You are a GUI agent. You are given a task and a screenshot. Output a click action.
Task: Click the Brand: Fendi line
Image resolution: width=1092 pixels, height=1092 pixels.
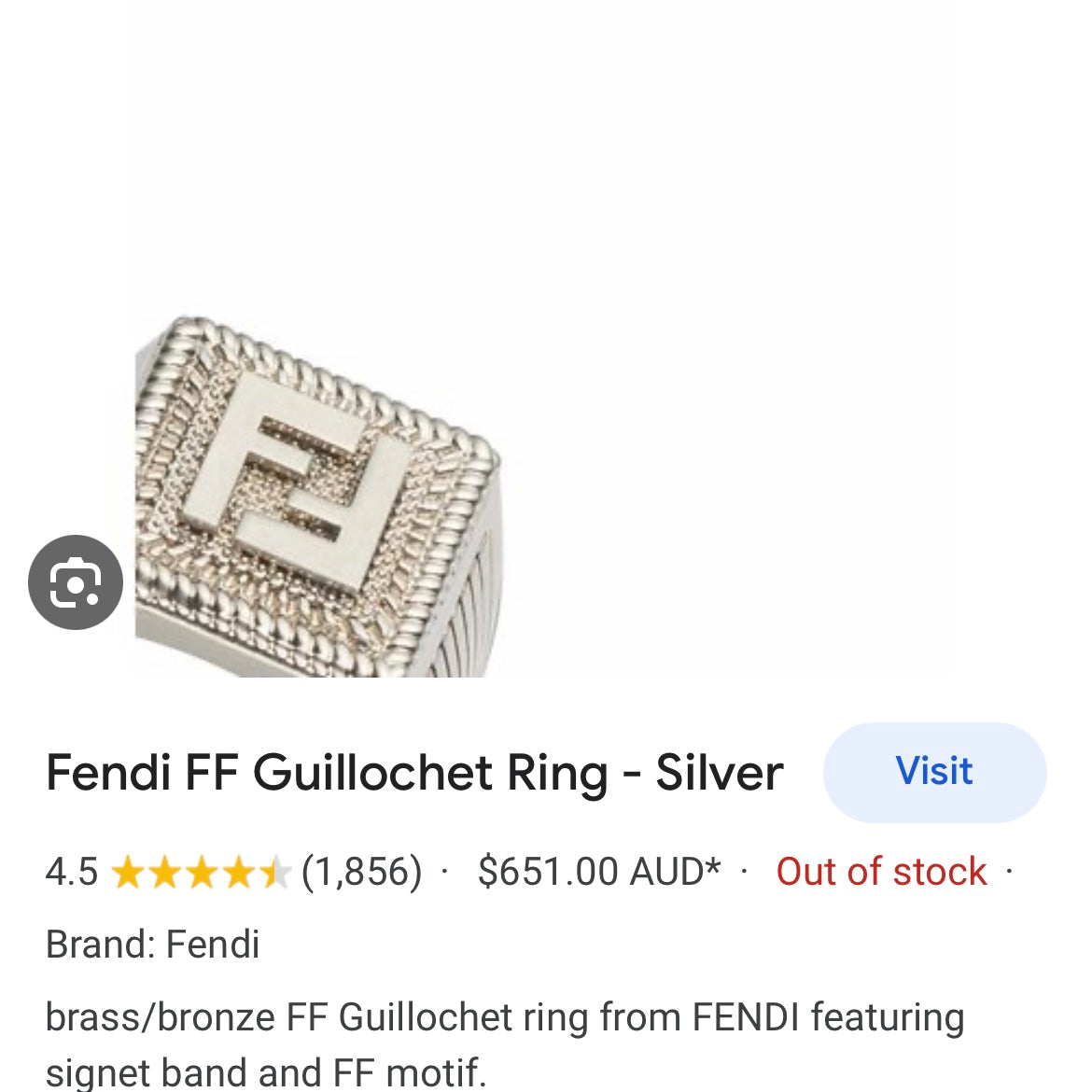pyautogui.click(x=152, y=945)
